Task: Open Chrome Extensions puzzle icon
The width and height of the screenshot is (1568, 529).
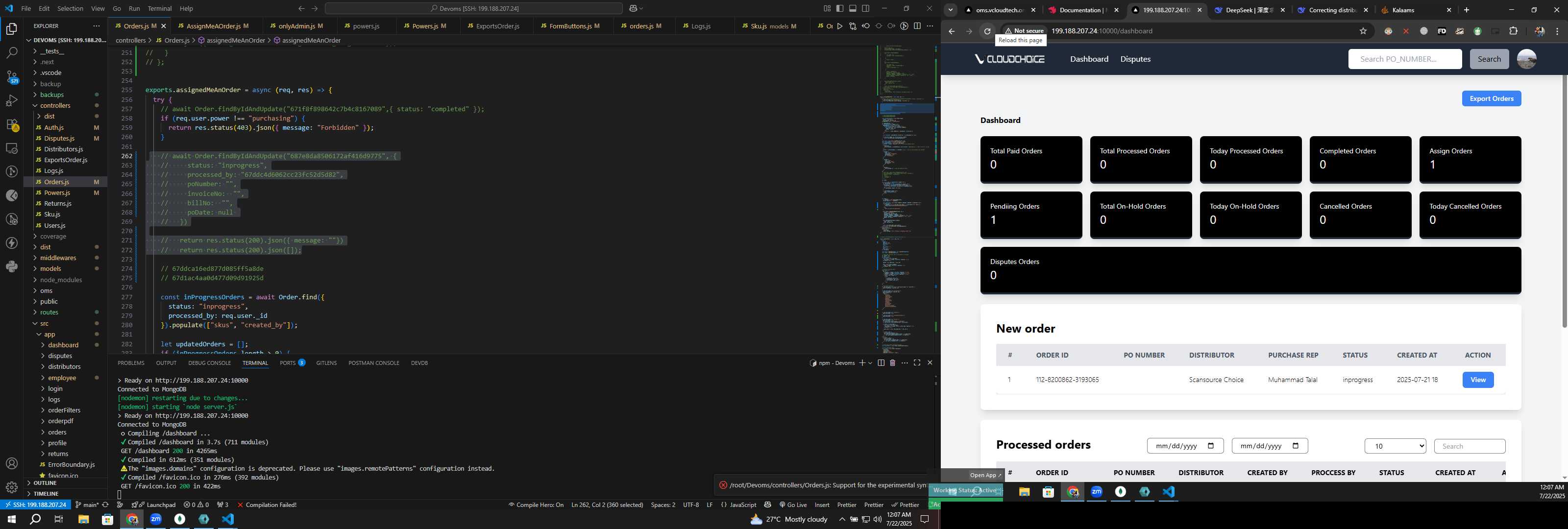Action: point(1513,31)
